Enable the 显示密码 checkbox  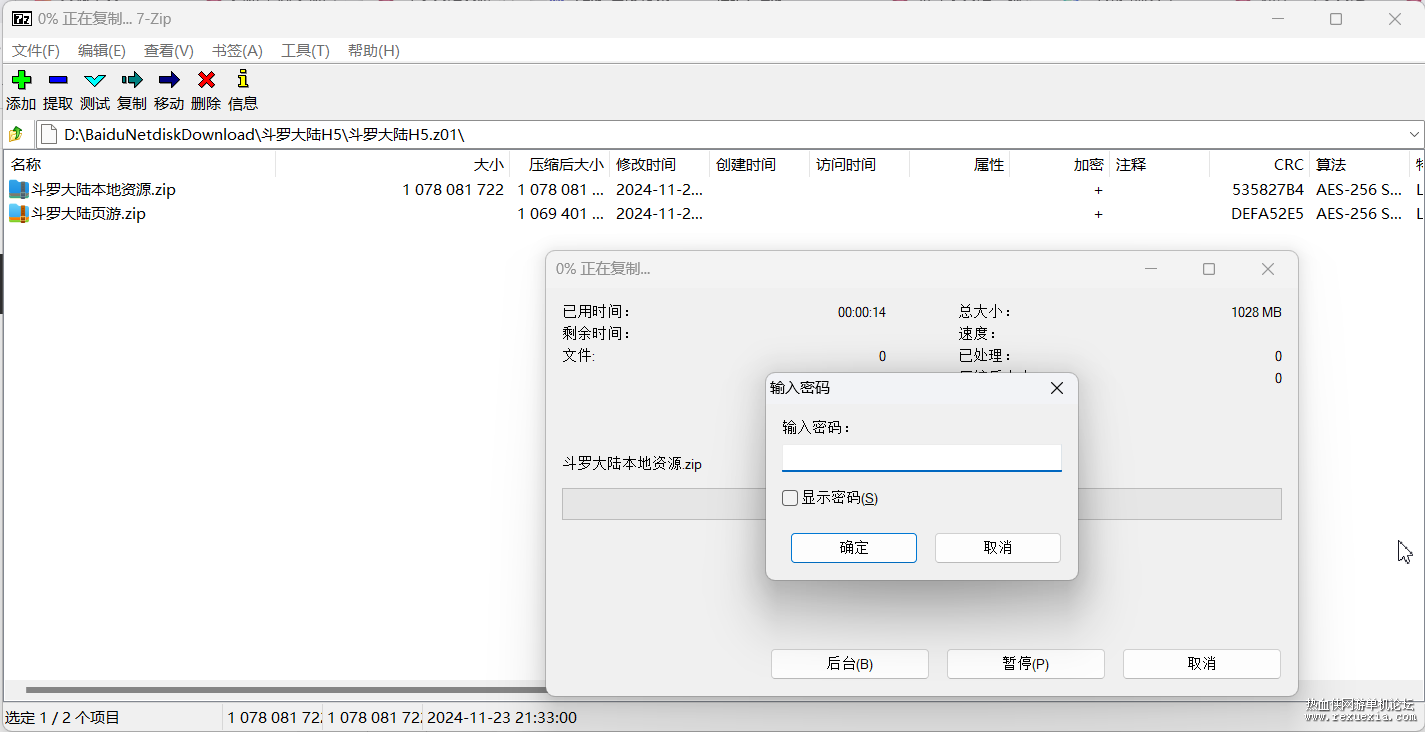coord(790,498)
